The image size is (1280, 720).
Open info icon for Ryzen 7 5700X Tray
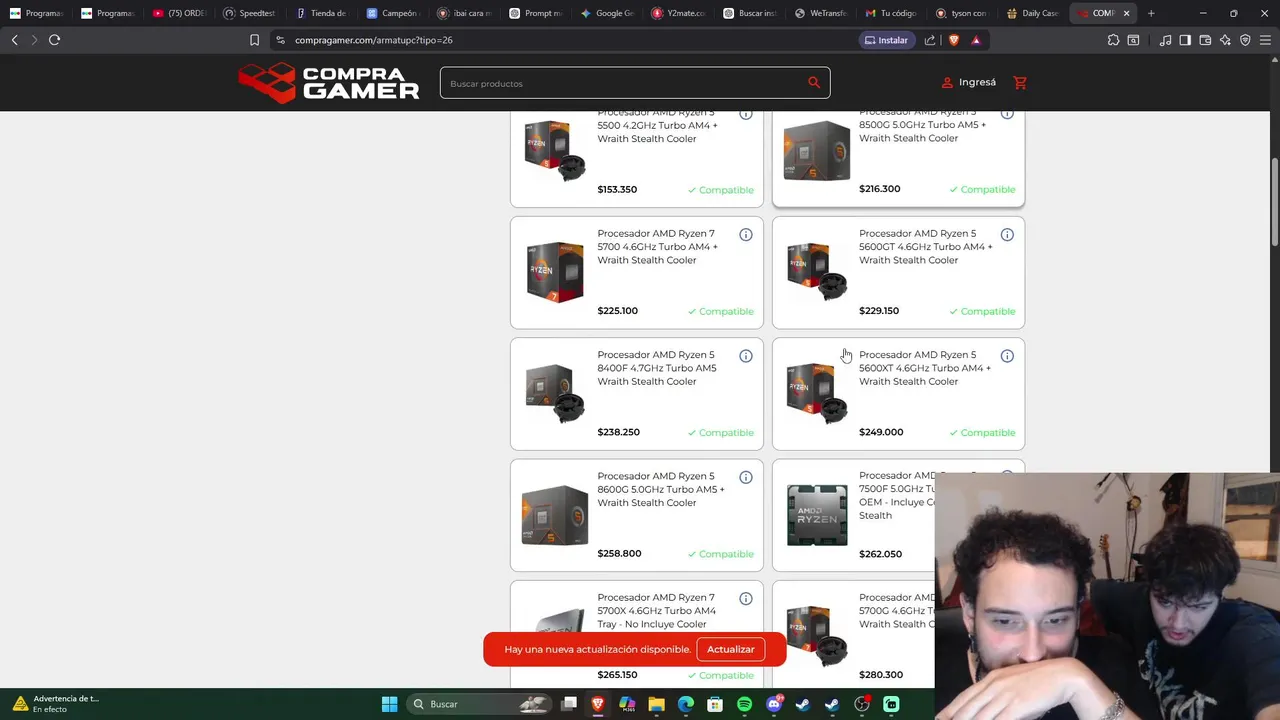[746, 599]
